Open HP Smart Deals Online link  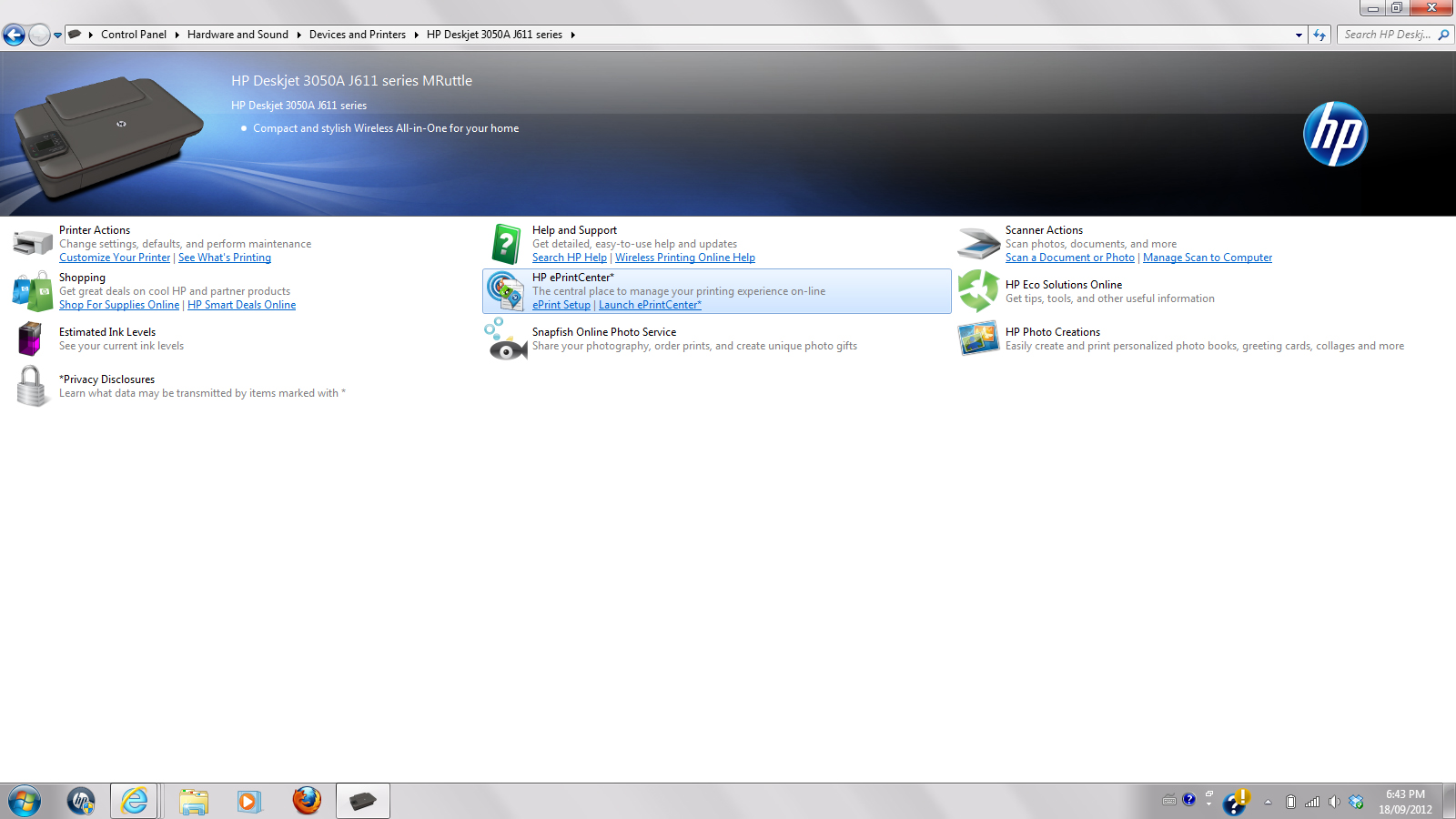click(241, 305)
